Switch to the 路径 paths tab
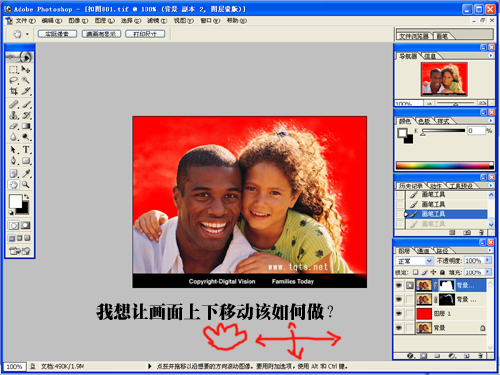Screen dimensions: 500x375 pyautogui.click(x=442, y=251)
